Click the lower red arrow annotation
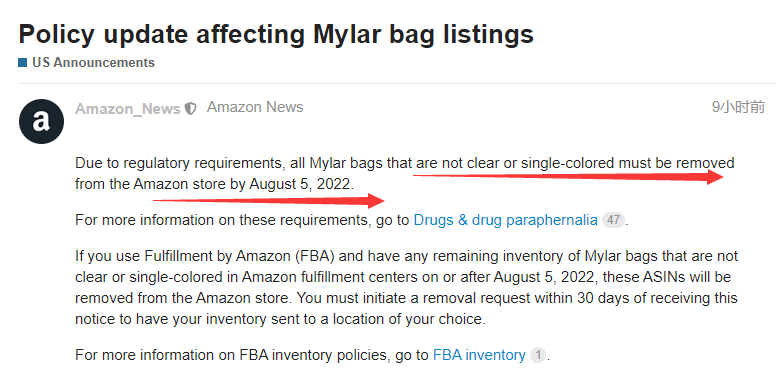This screenshot has width=779, height=388. pos(268,200)
